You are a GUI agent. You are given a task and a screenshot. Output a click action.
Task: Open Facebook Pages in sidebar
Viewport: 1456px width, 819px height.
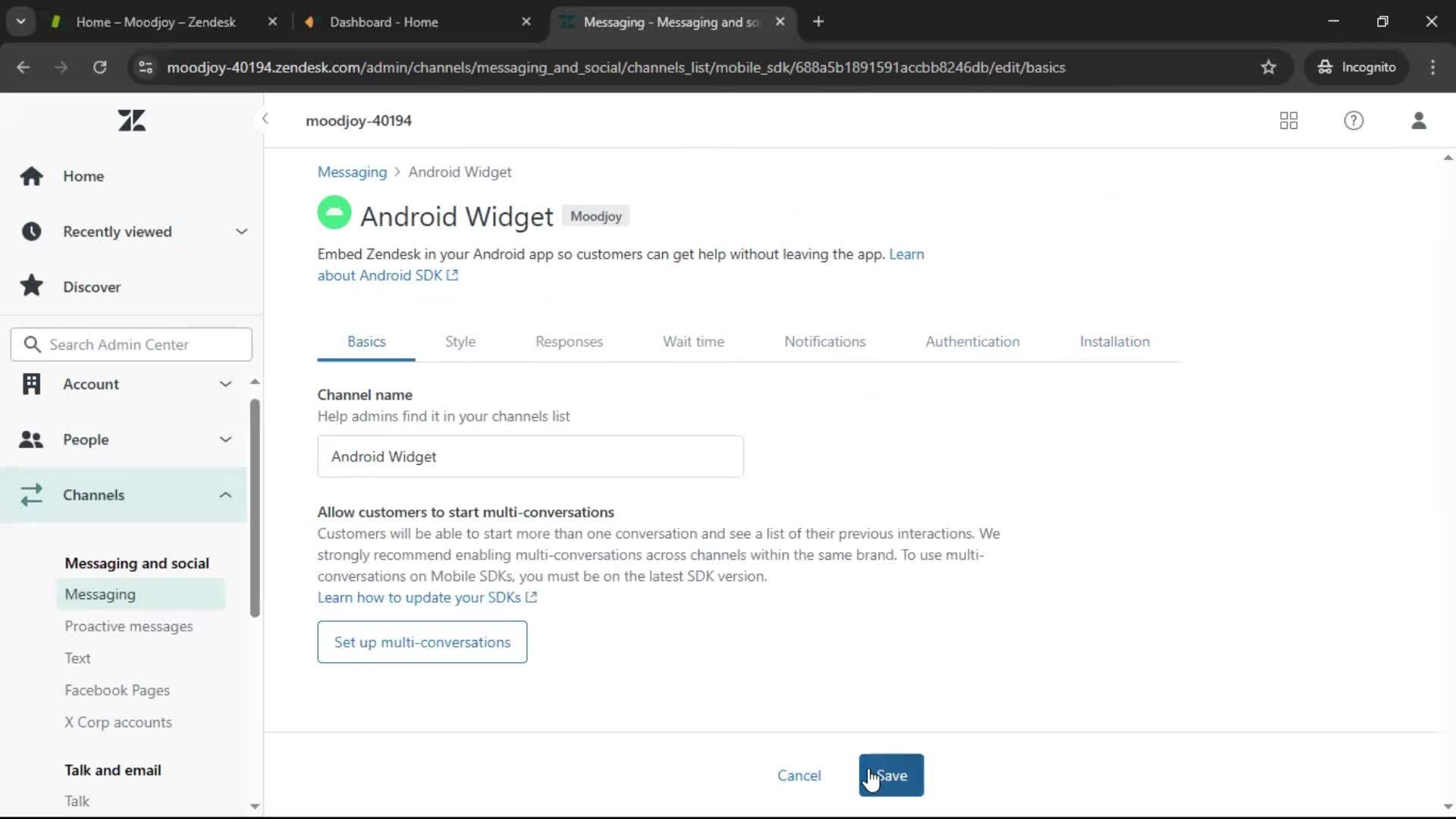click(x=117, y=690)
